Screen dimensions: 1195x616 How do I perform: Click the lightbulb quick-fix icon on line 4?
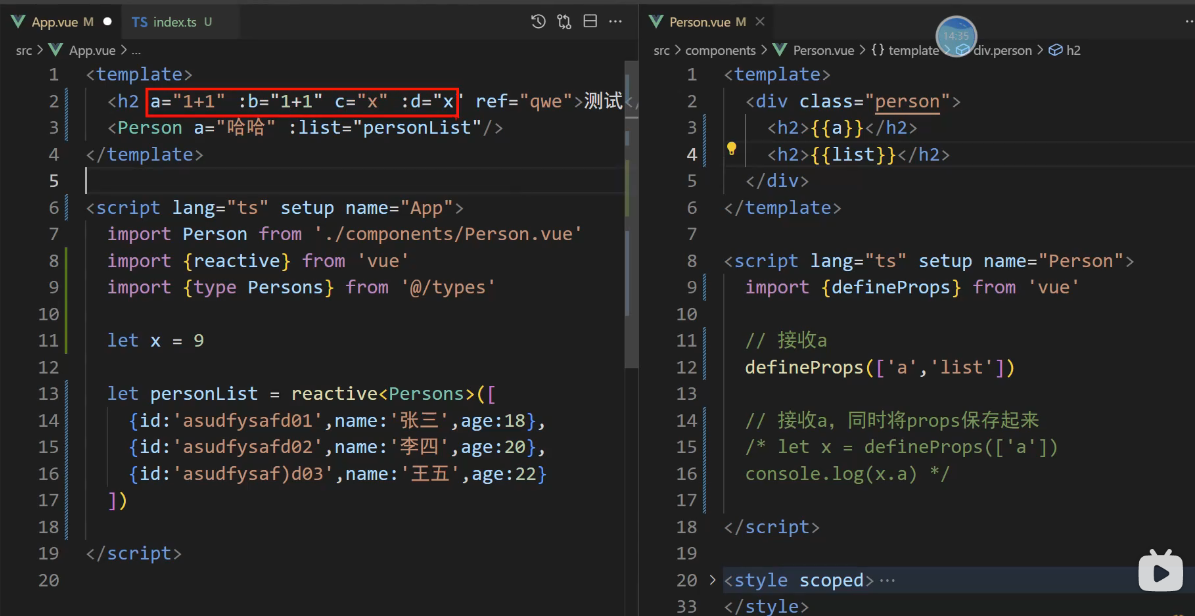[x=731, y=148]
